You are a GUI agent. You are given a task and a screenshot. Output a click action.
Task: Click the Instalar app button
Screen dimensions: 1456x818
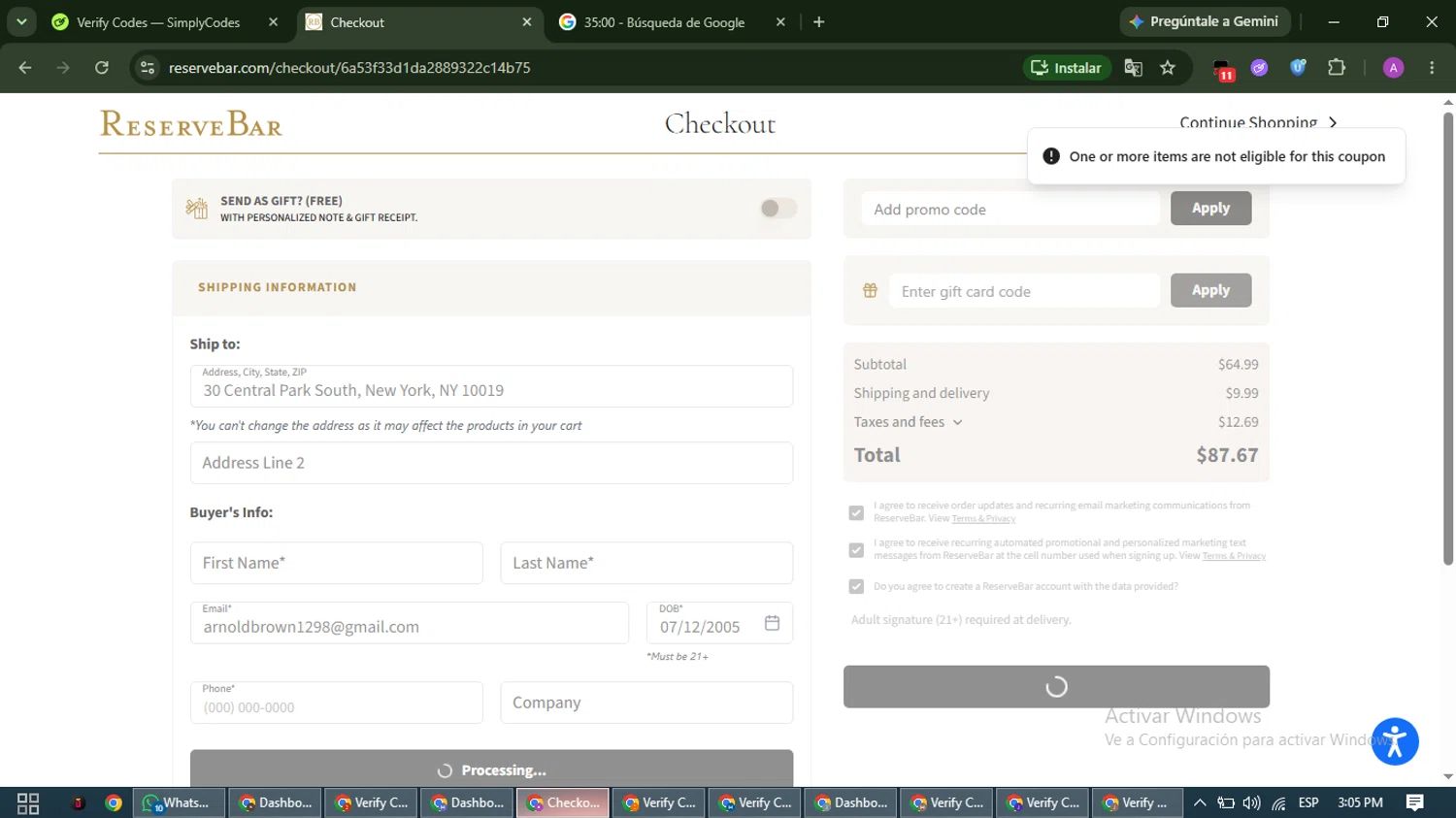pyautogui.click(x=1067, y=67)
